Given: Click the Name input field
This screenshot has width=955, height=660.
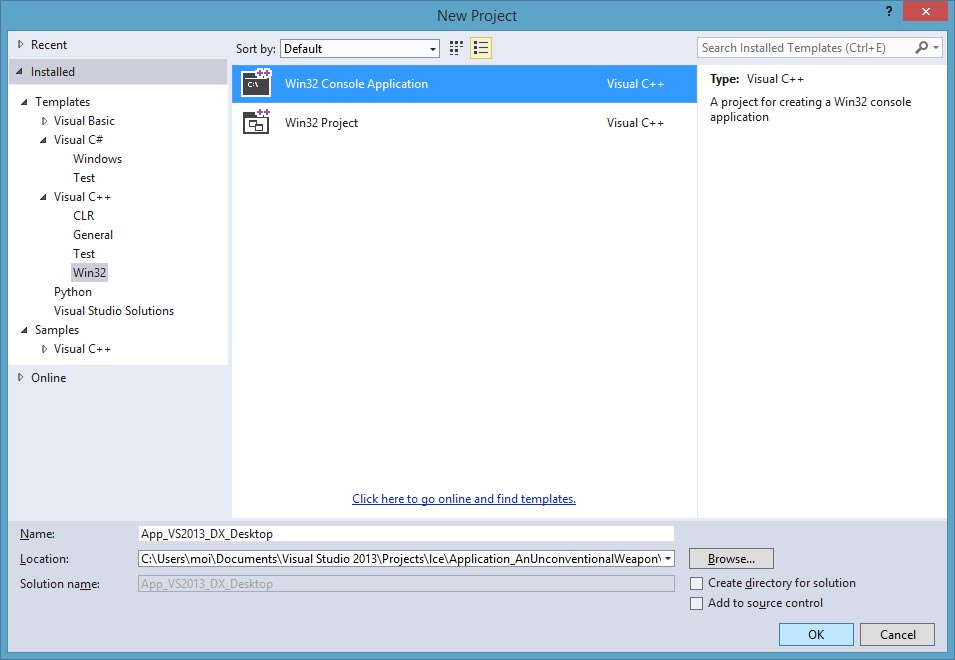Looking at the screenshot, I should click(406, 533).
